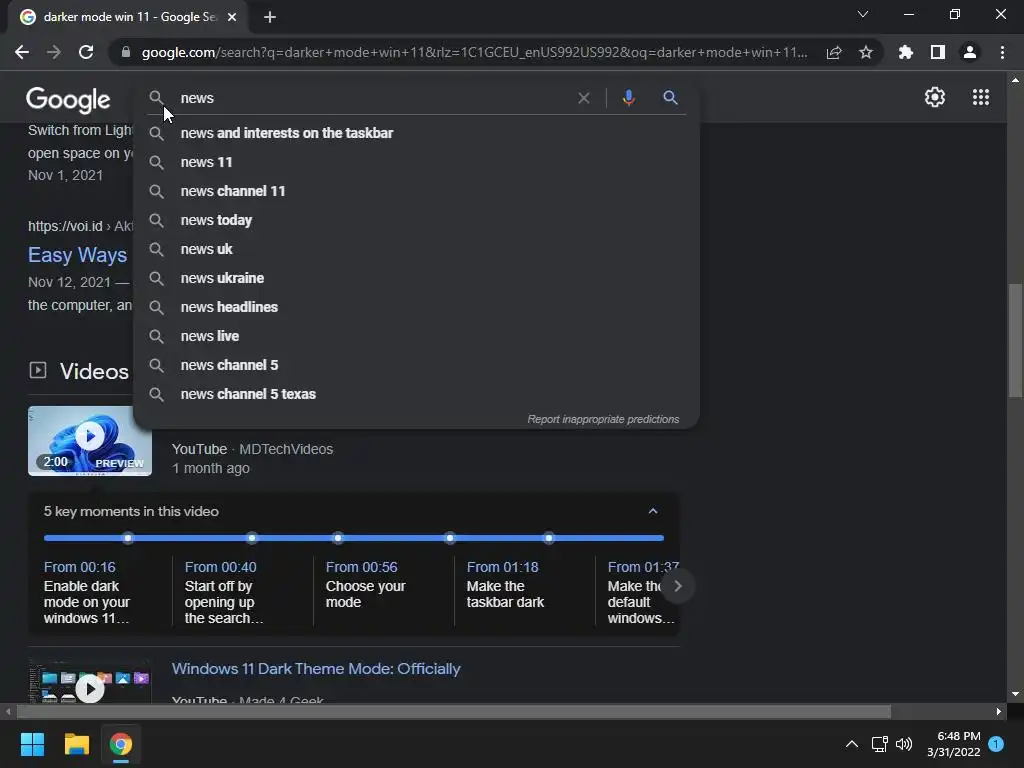This screenshot has height=768, width=1024.
Task: Open the Chrome profile avatar
Action: [x=970, y=52]
